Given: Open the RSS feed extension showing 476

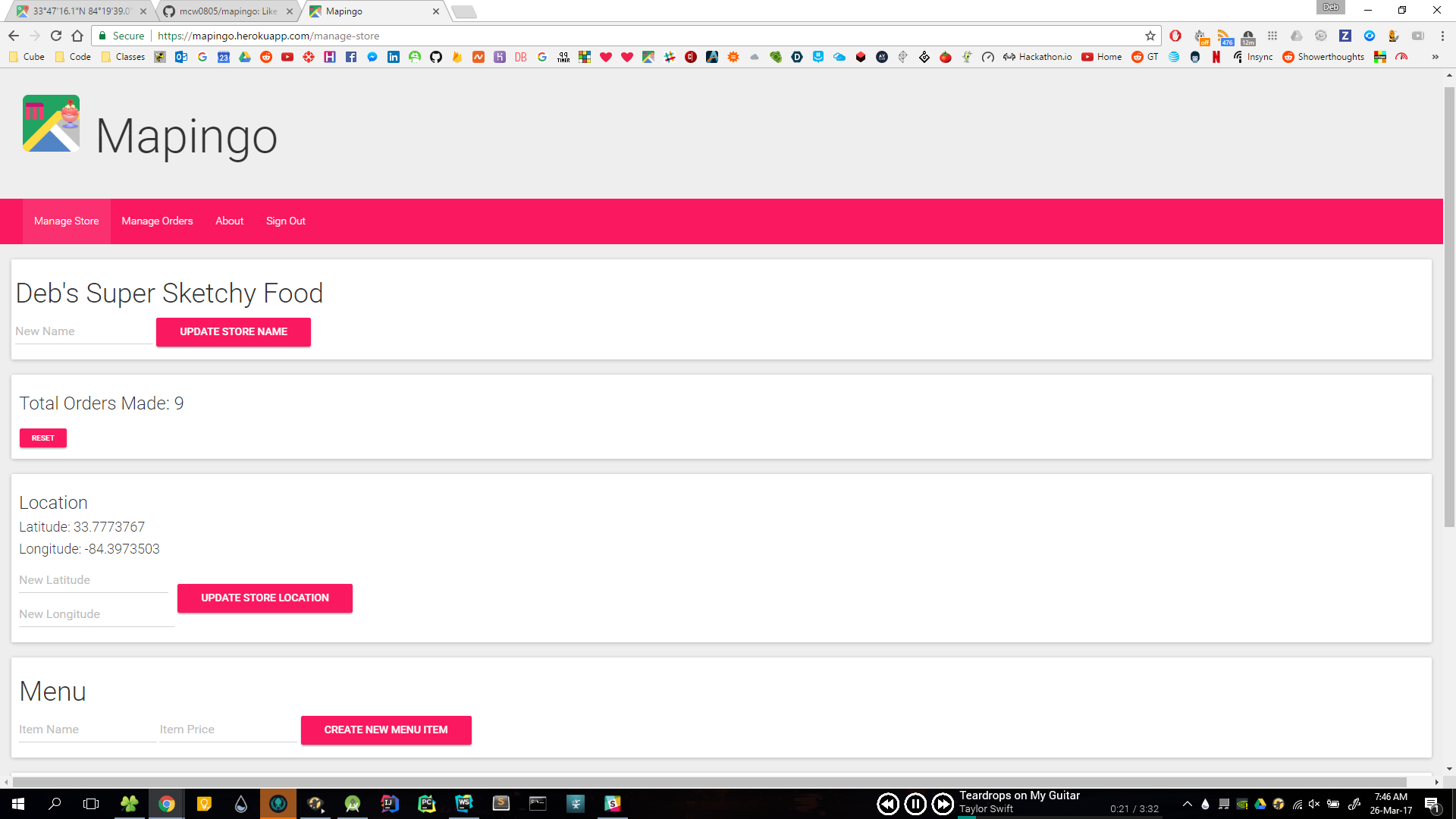Looking at the screenshot, I should coord(1225,36).
